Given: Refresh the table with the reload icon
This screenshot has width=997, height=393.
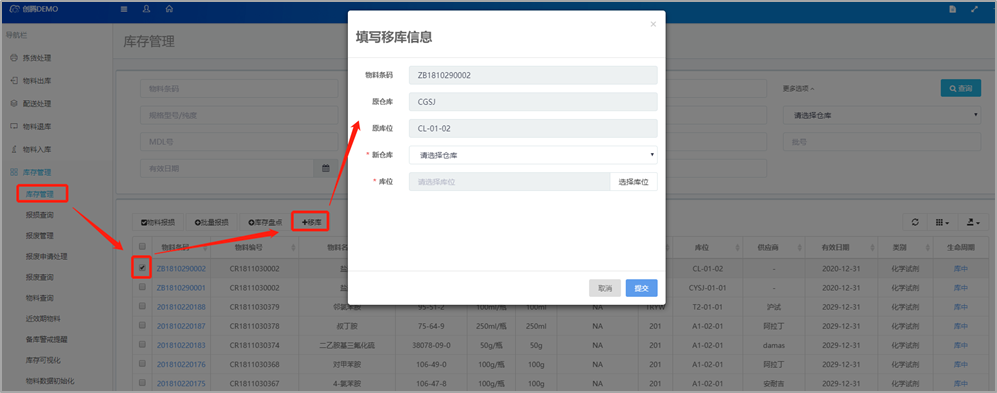Looking at the screenshot, I should [915, 222].
